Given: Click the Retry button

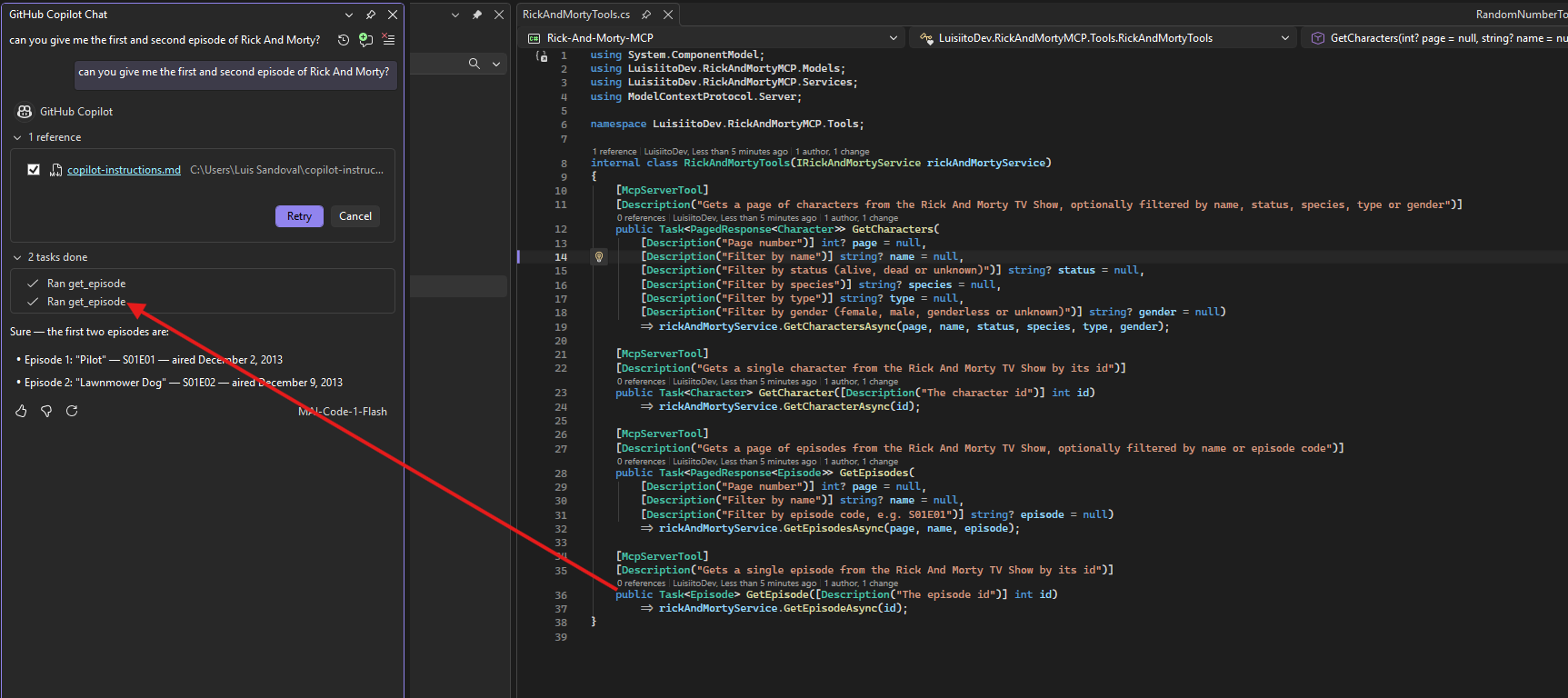Looking at the screenshot, I should (299, 216).
